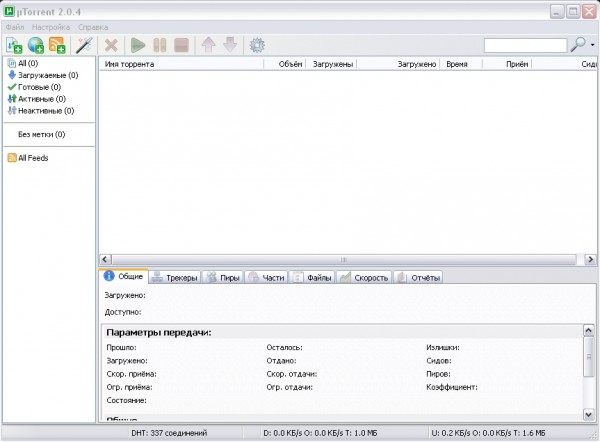This screenshot has height=442, width=600.
Task: Click the Add Torrent toolbar icon
Action: coord(14,45)
